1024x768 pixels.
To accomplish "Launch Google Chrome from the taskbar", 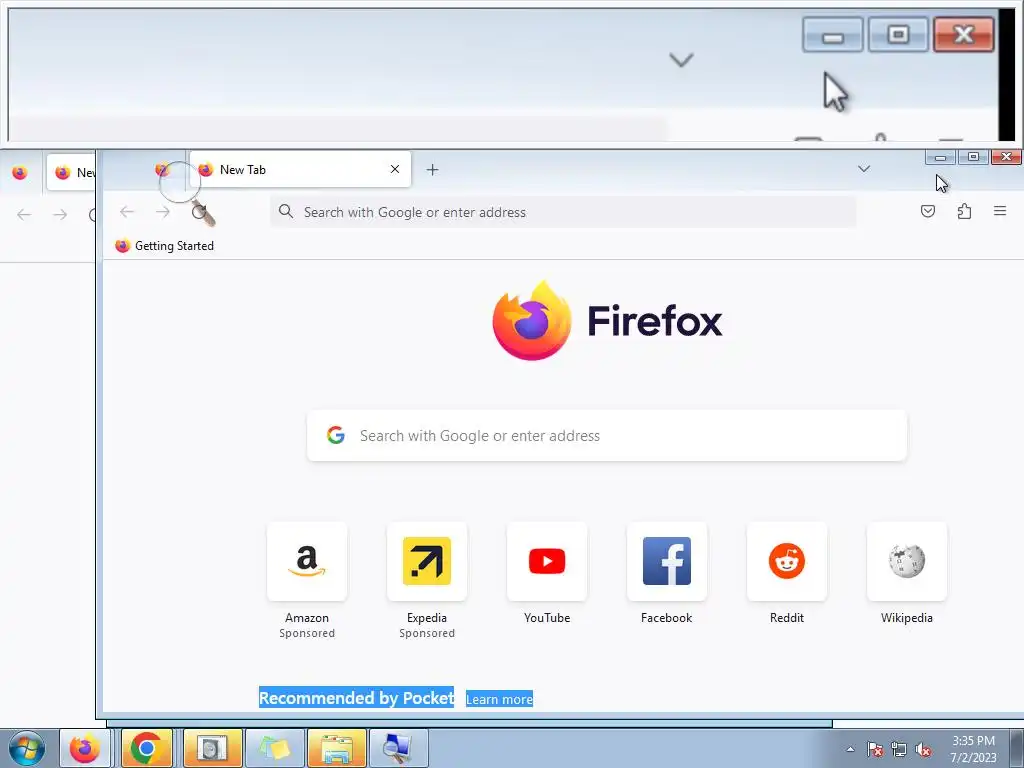I will pos(146,748).
